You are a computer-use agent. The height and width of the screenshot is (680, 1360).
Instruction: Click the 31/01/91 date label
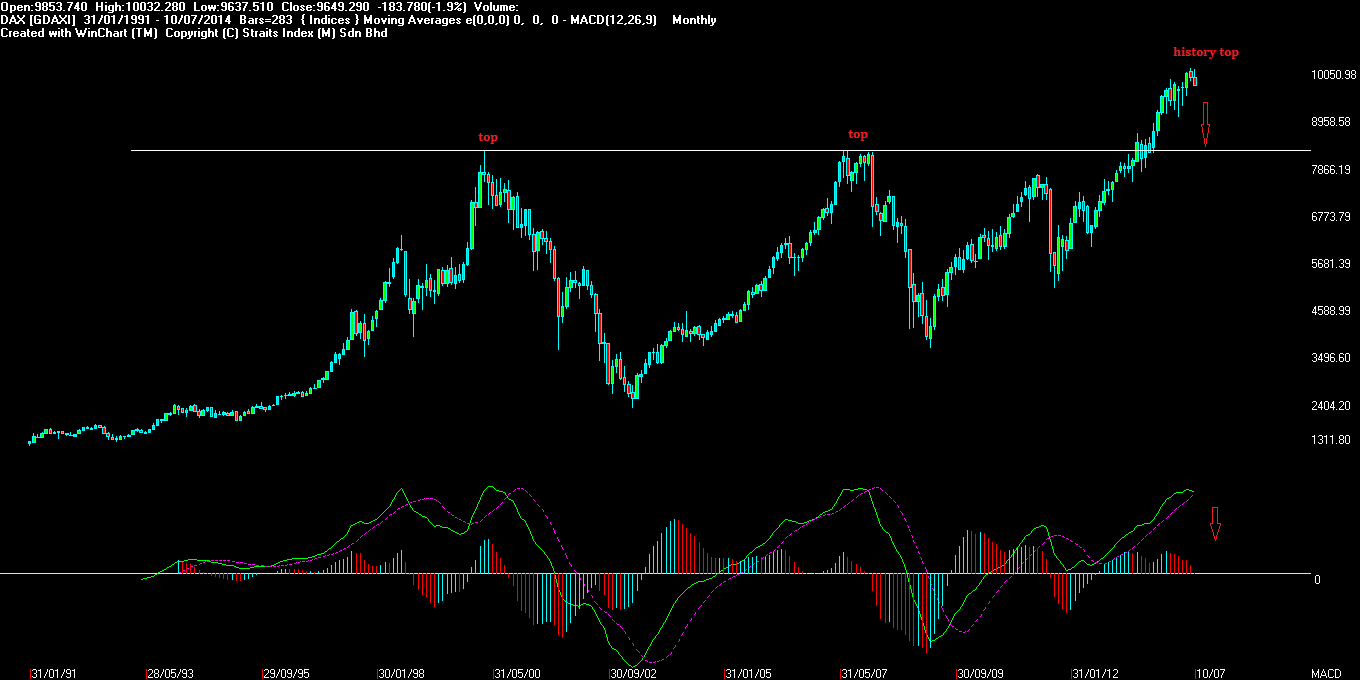pyautogui.click(x=54, y=673)
